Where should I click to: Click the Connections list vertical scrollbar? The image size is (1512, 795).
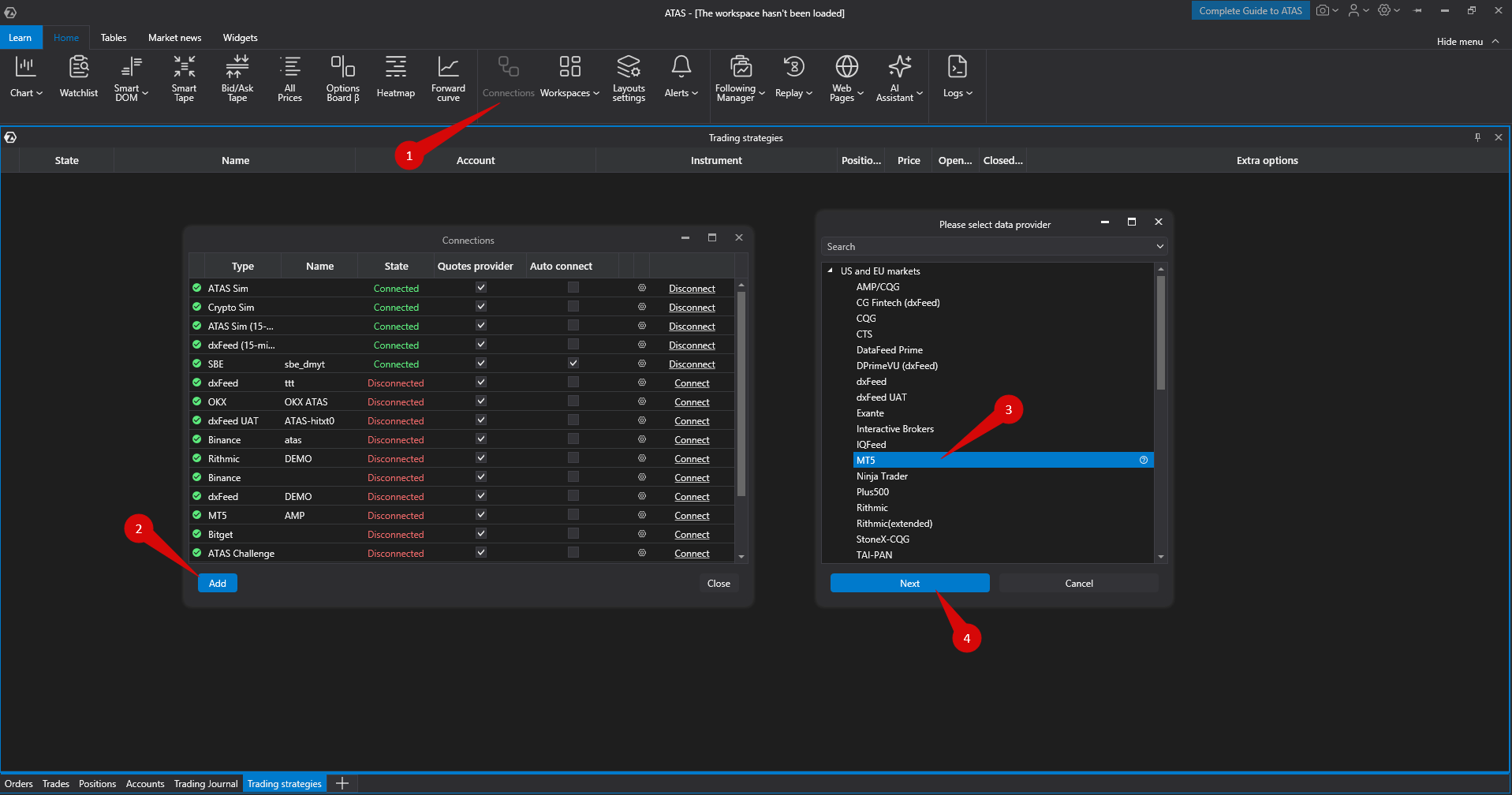[741, 394]
